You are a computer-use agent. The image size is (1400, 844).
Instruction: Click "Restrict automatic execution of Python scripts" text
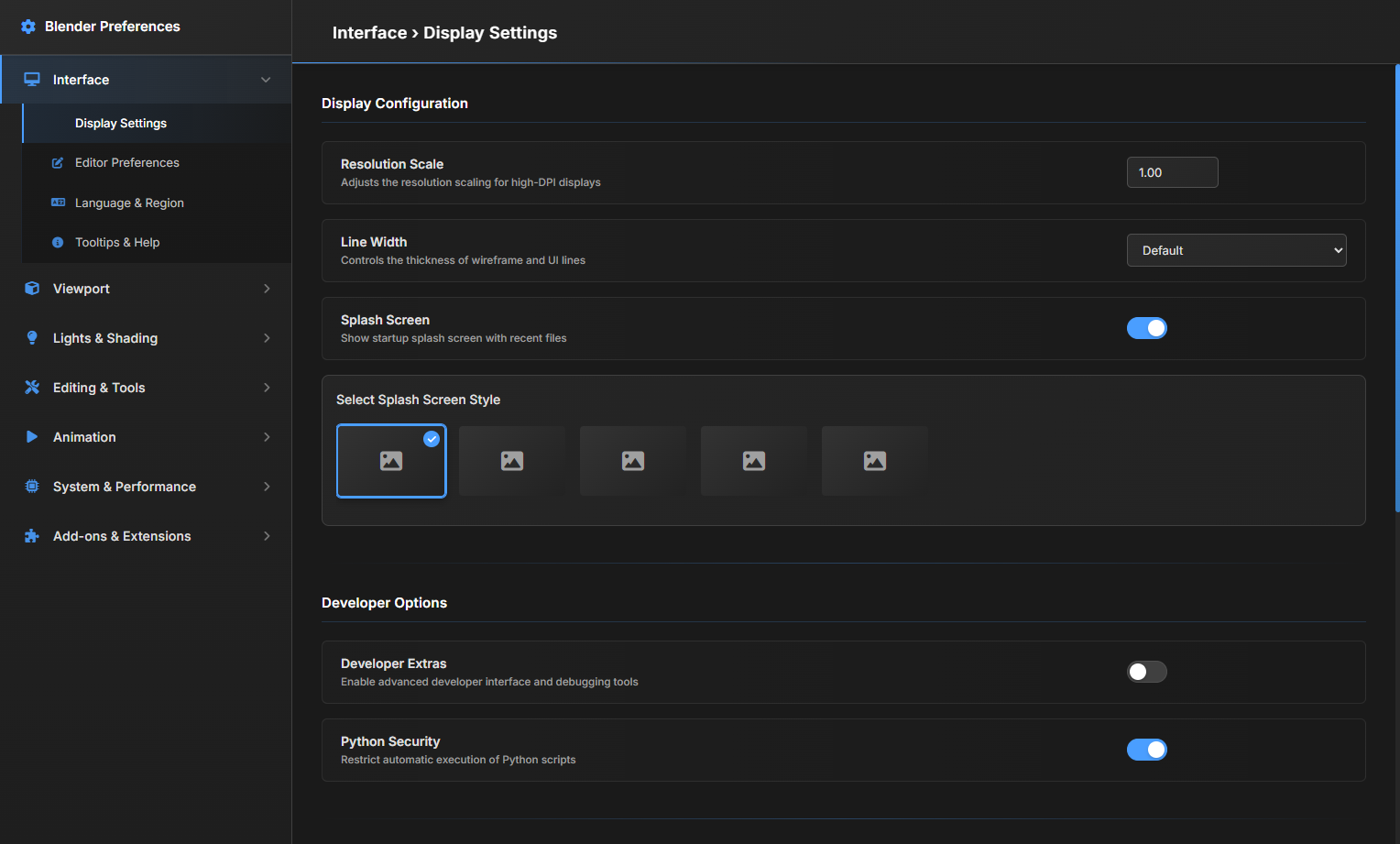tap(458, 760)
